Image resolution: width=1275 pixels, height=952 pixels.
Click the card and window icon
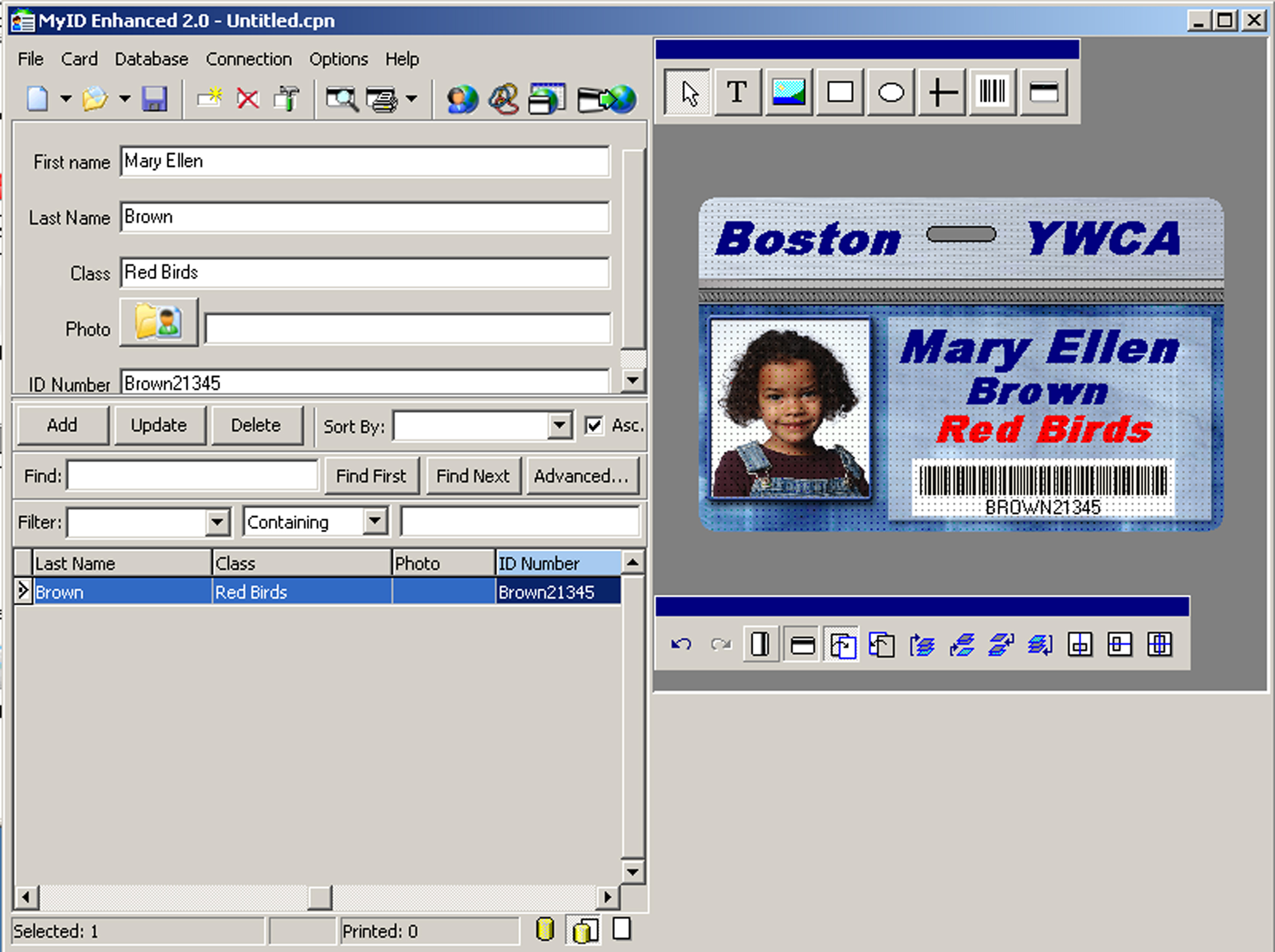(547, 99)
